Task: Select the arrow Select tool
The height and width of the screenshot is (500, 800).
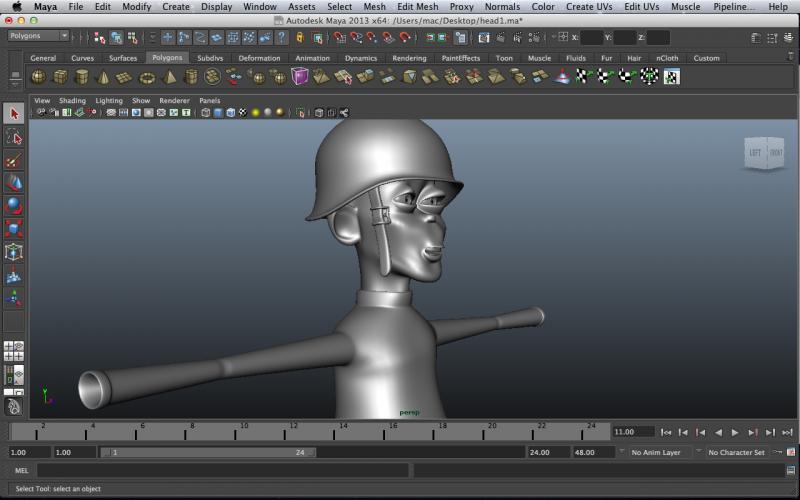Action: click(x=14, y=113)
